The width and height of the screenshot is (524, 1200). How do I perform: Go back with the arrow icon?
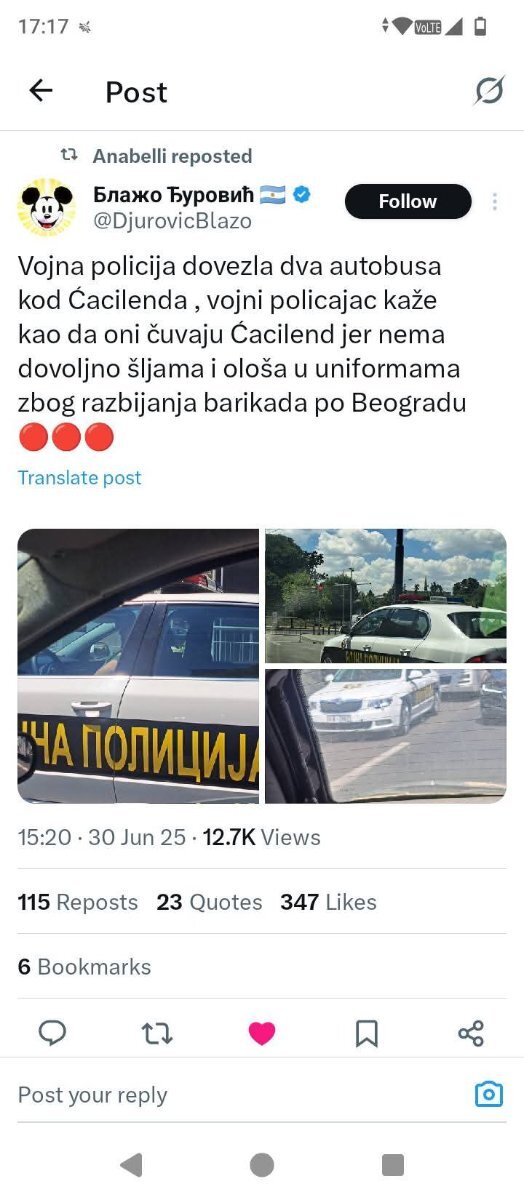tap(40, 91)
